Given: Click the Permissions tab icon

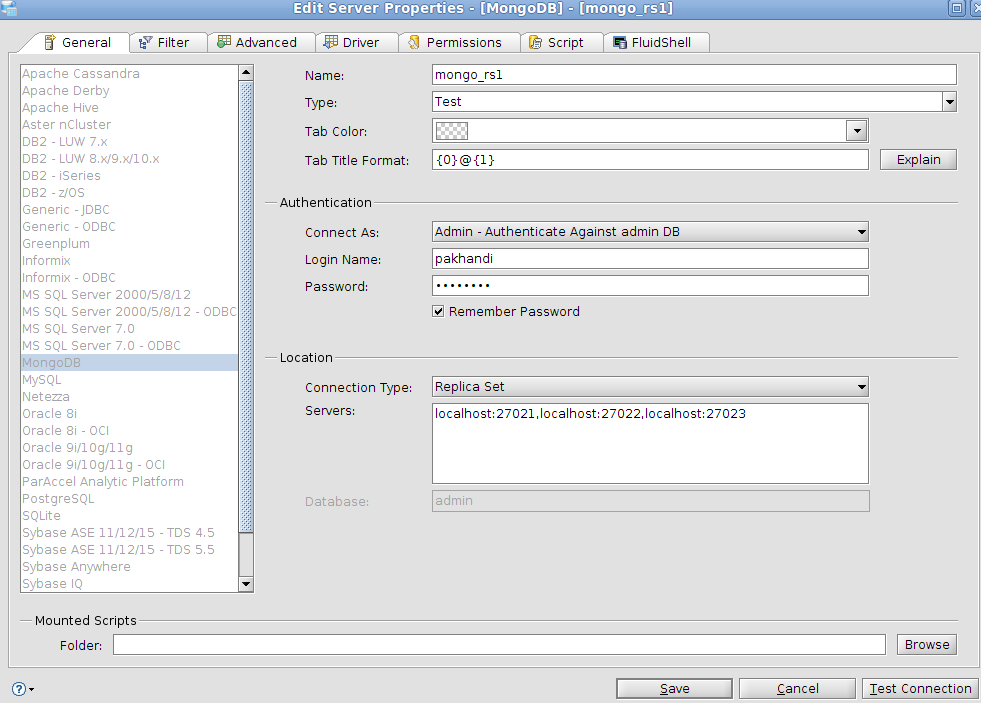Looking at the screenshot, I should tap(414, 42).
